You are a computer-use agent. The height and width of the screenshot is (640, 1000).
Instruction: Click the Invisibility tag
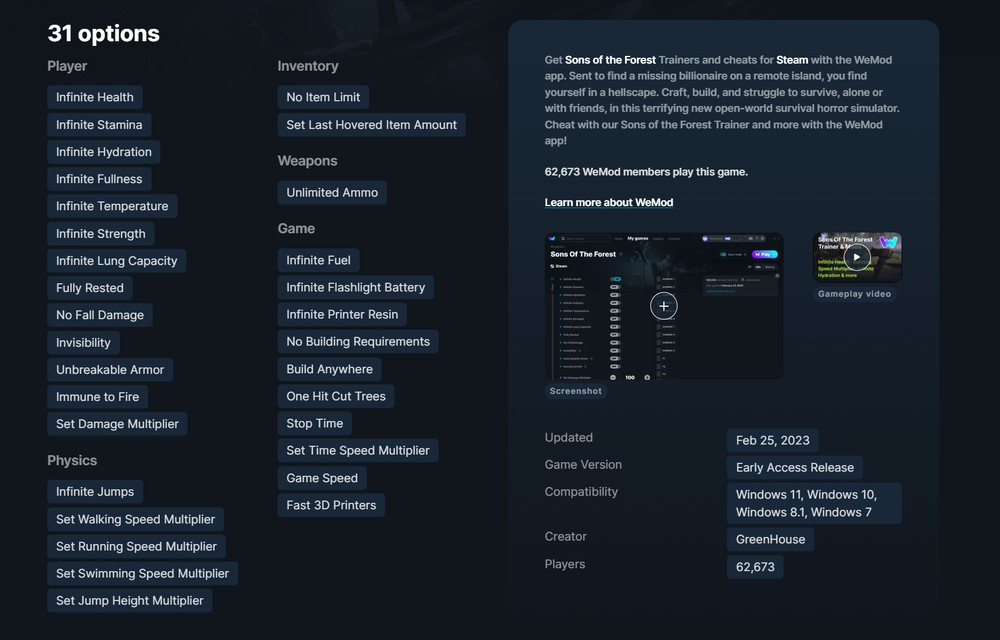(x=83, y=342)
